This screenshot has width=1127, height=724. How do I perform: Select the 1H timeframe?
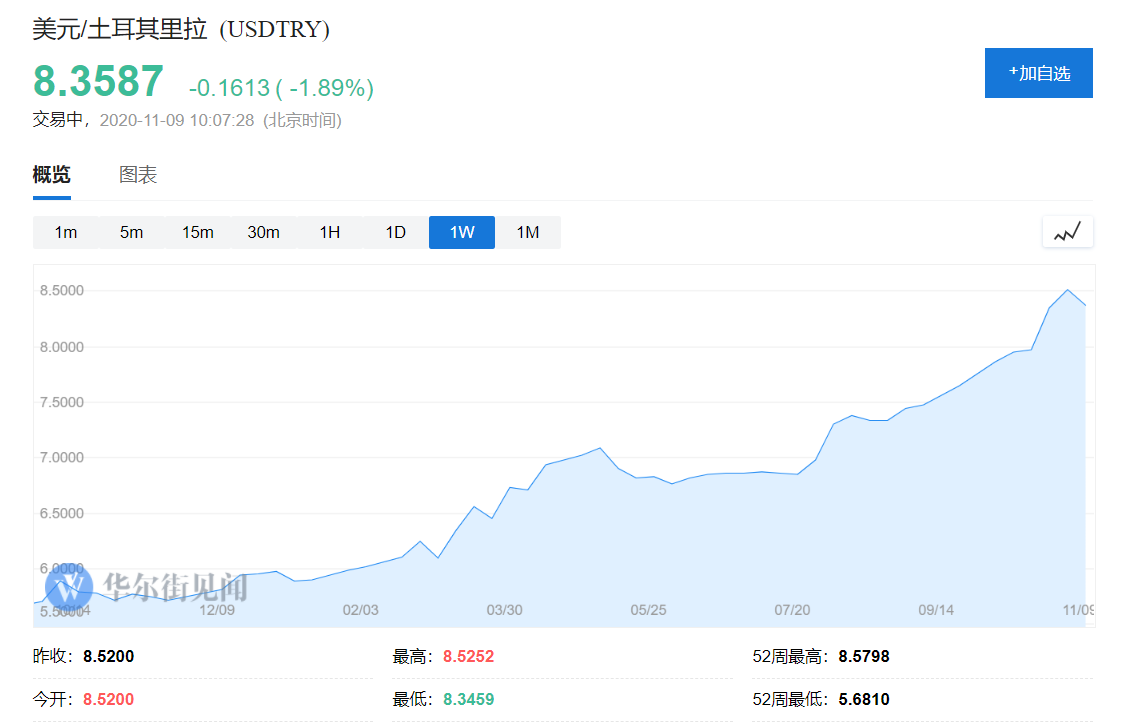pos(330,232)
